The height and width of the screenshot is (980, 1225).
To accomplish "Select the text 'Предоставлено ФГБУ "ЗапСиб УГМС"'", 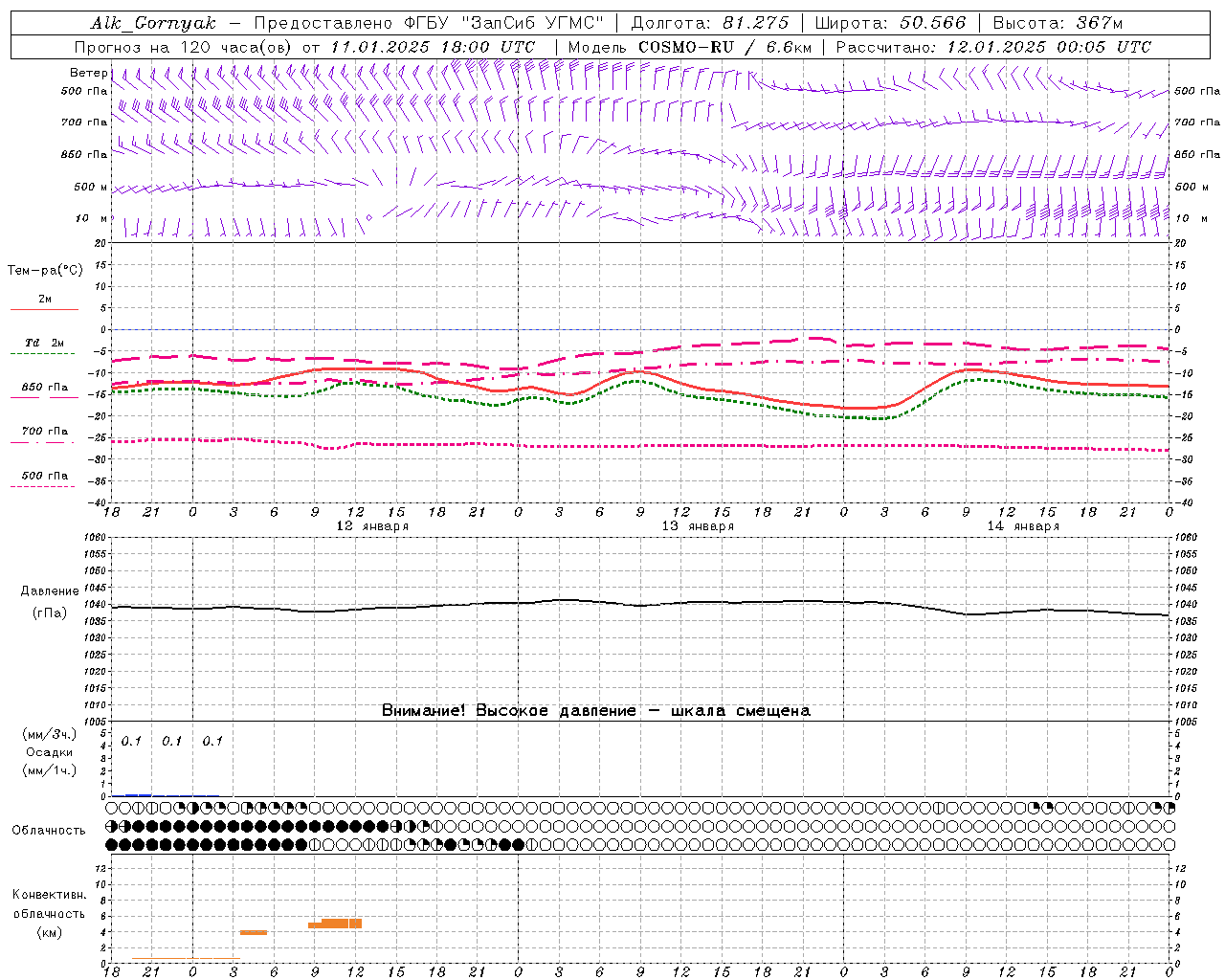I will coord(430,23).
